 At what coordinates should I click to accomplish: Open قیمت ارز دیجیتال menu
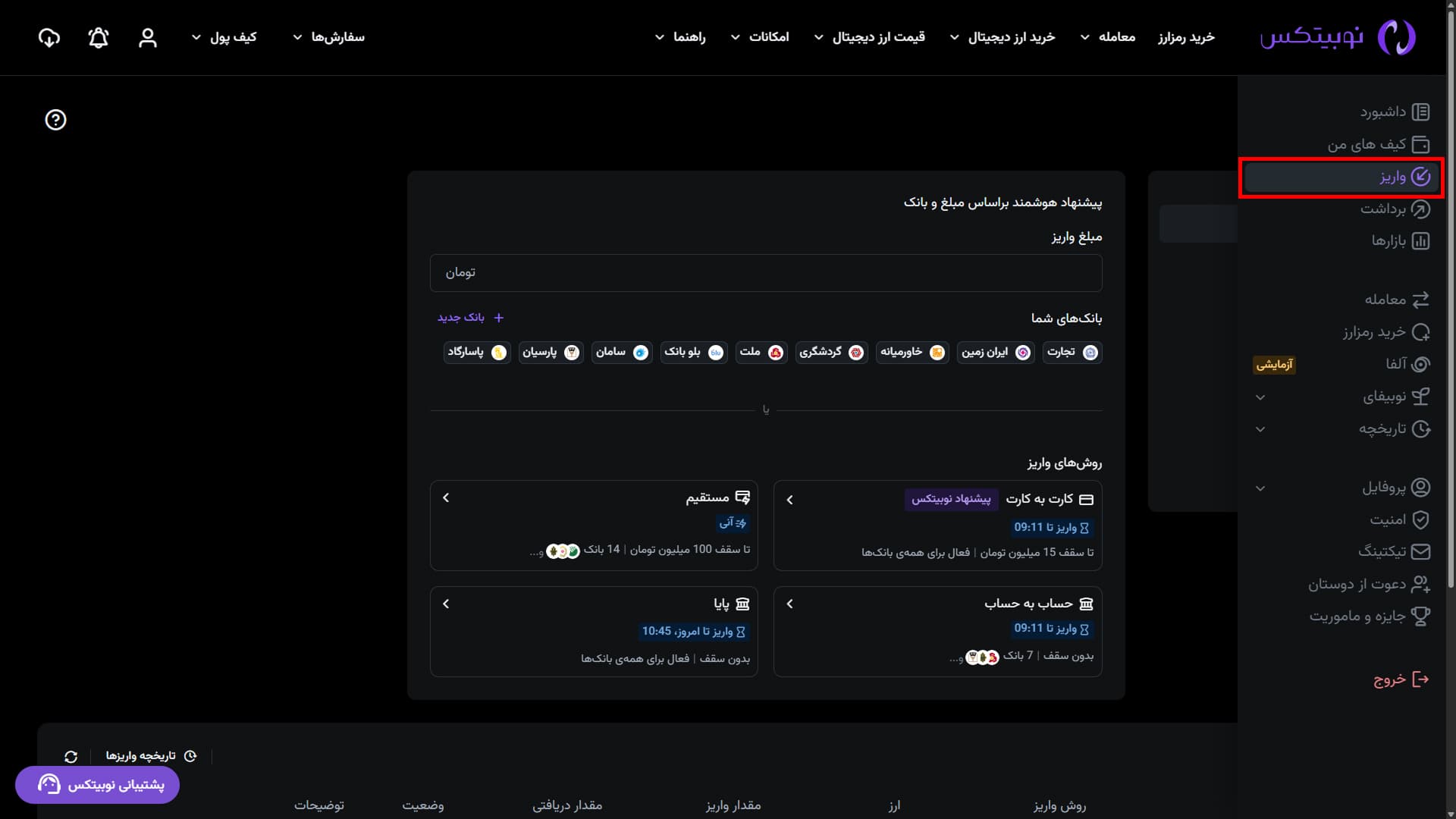(869, 37)
